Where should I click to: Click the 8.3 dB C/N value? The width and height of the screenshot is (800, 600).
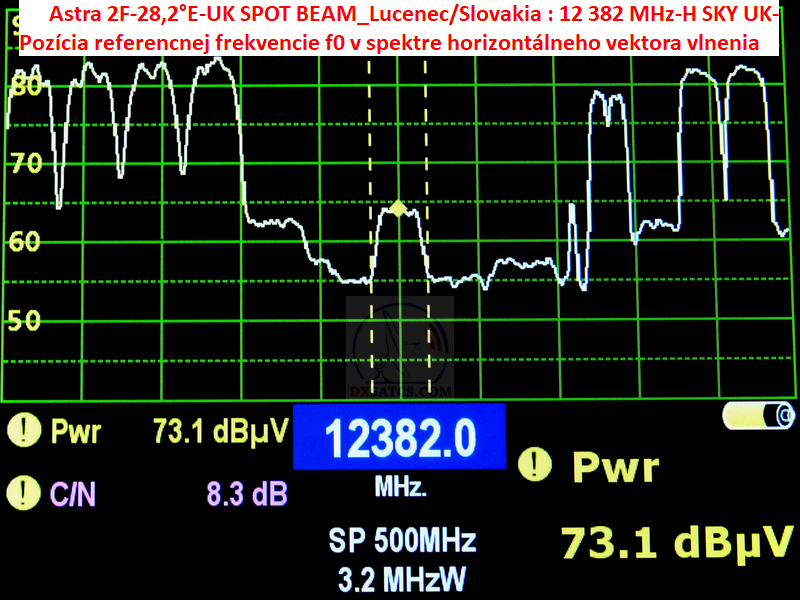coord(247,492)
